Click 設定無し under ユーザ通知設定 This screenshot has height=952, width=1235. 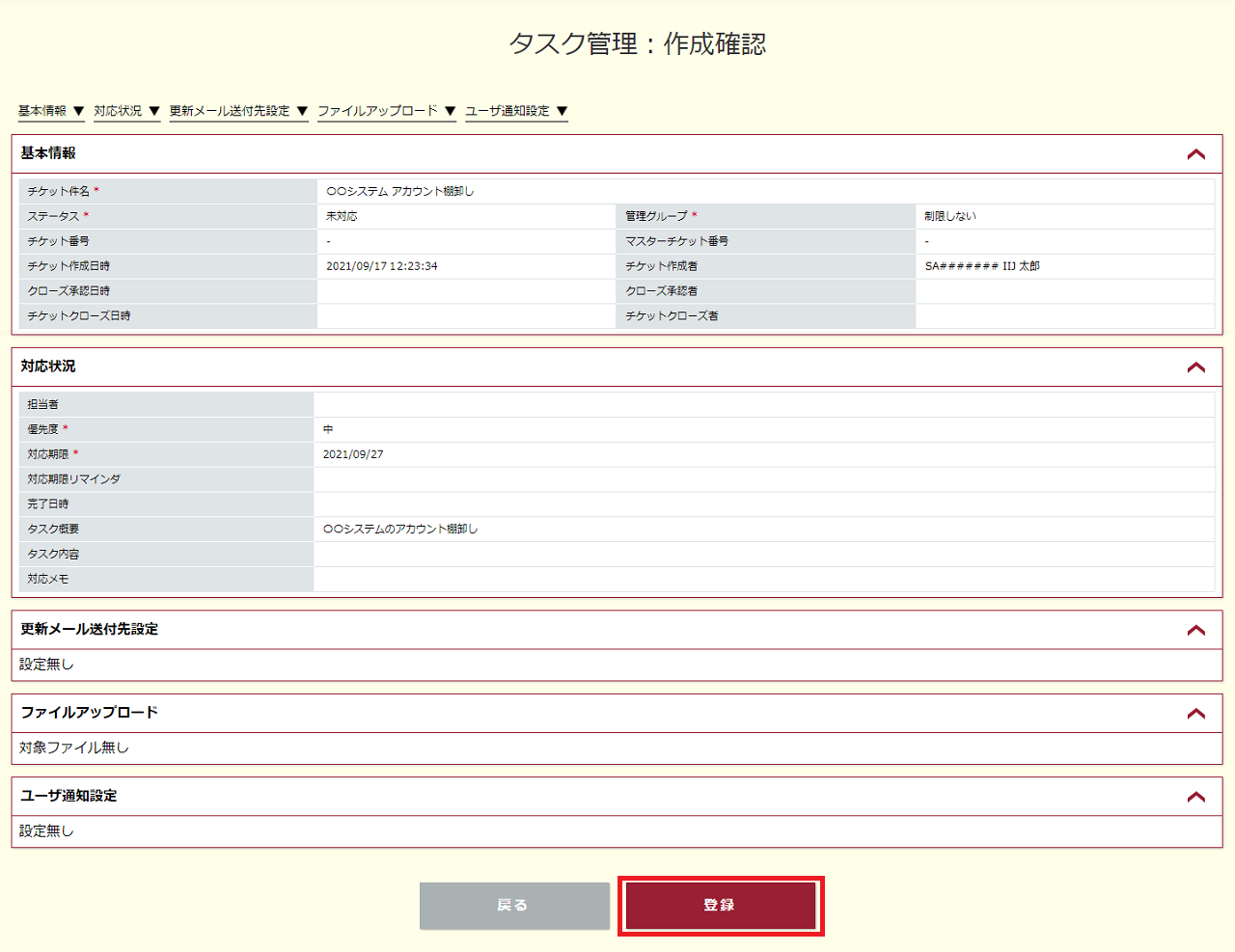click(x=46, y=831)
